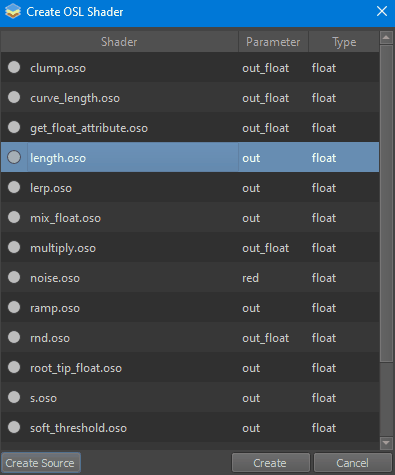
Task: Click the circle icon beside noise.oso
Action: pyautogui.click(x=14, y=277)
